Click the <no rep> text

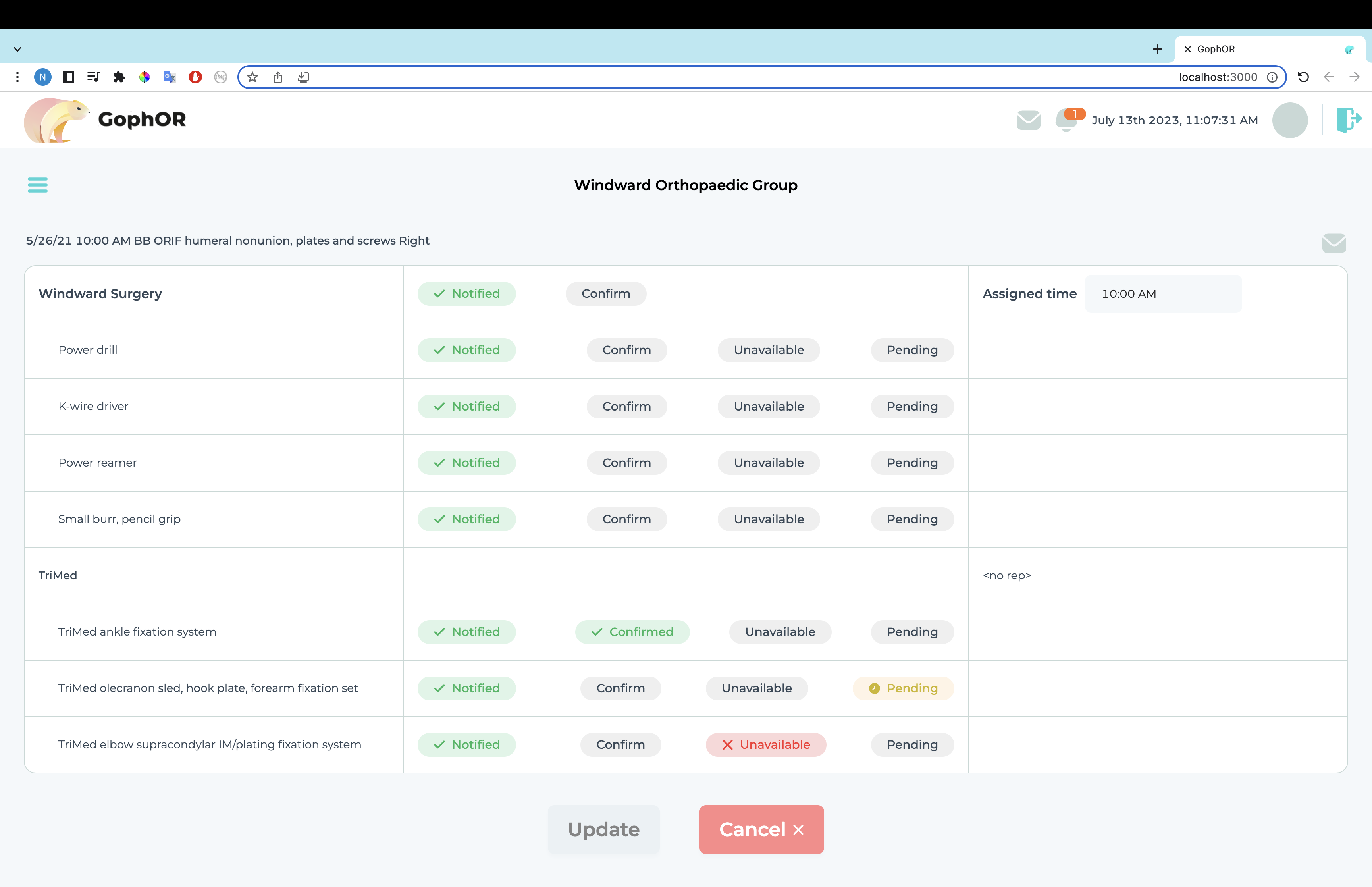click(x=1006, y=575)
